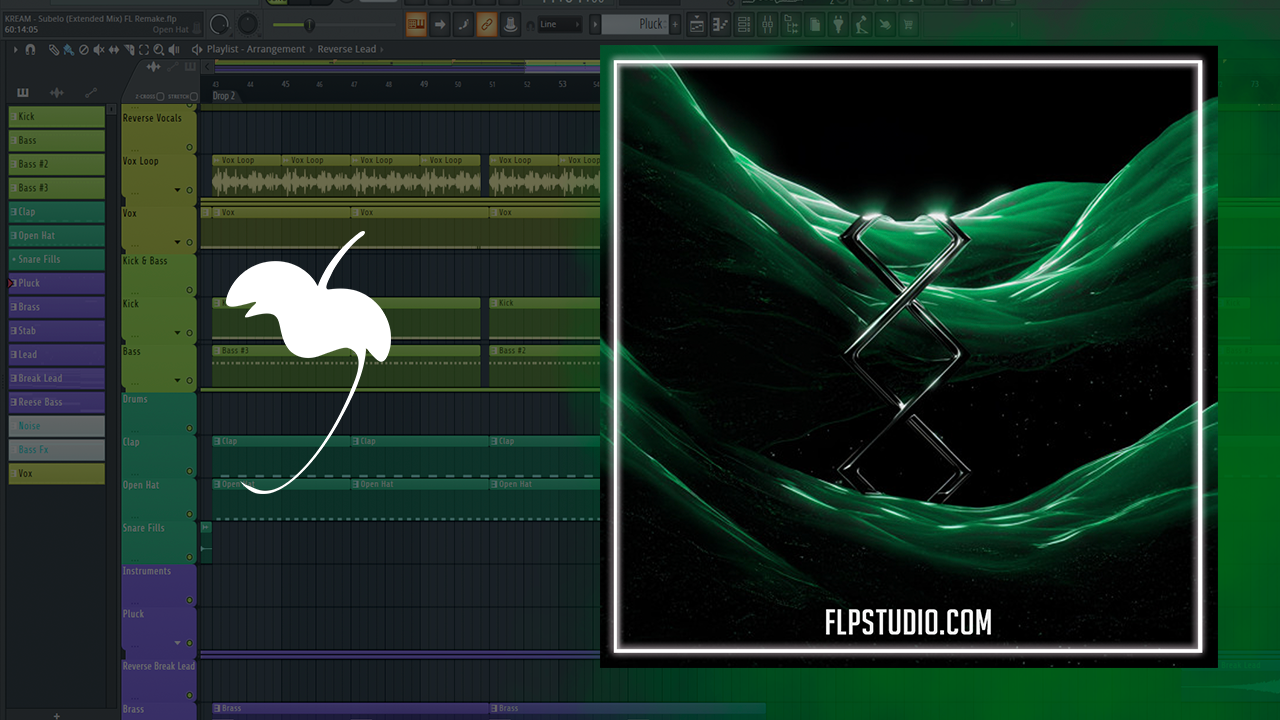This screenshot has width=1280, height=720.
Task: Click the Reverse Lead breadcrumb item
Action: click(x=346, y=49)
